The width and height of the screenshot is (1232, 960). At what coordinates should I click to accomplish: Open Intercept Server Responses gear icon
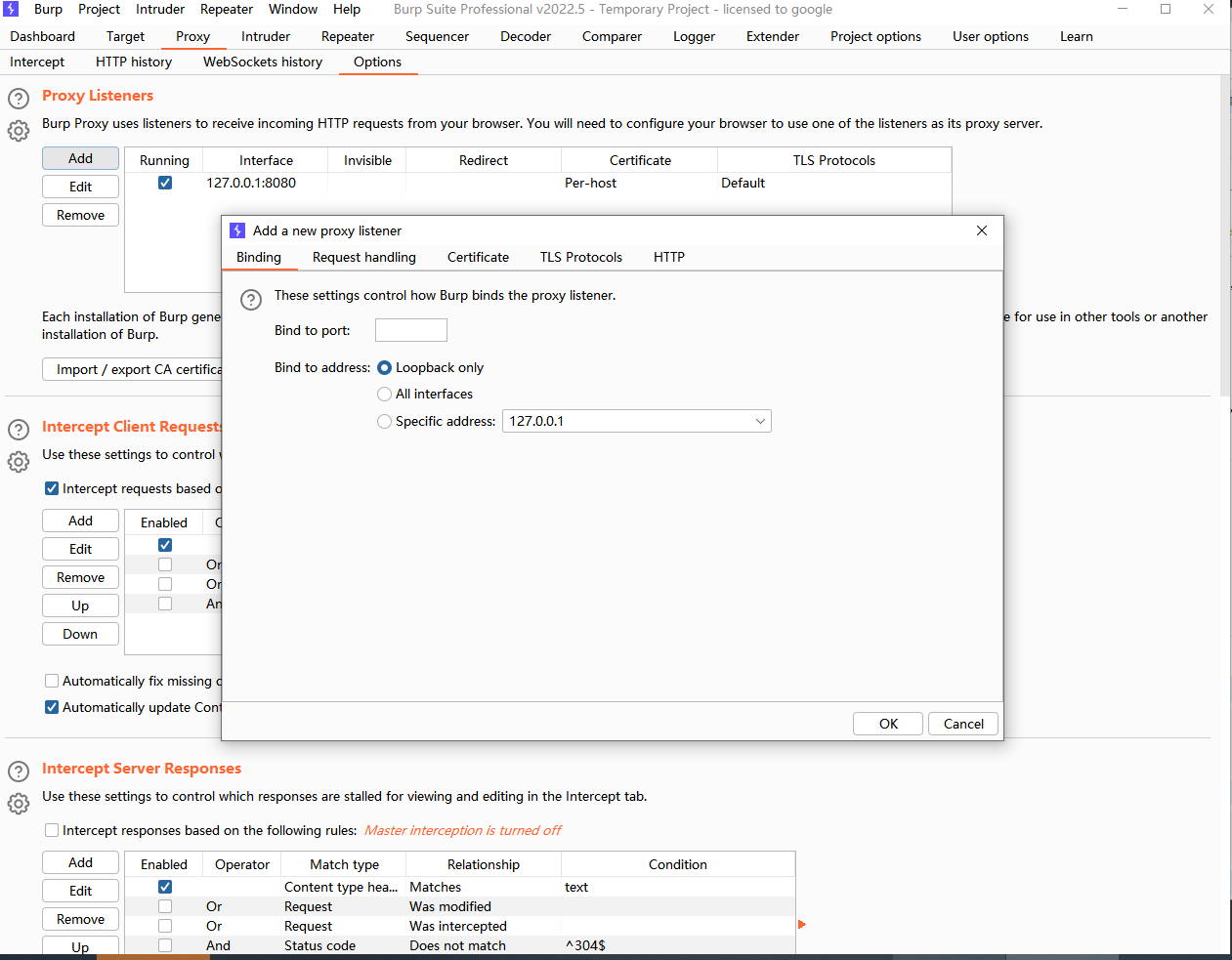coord(19,804)
